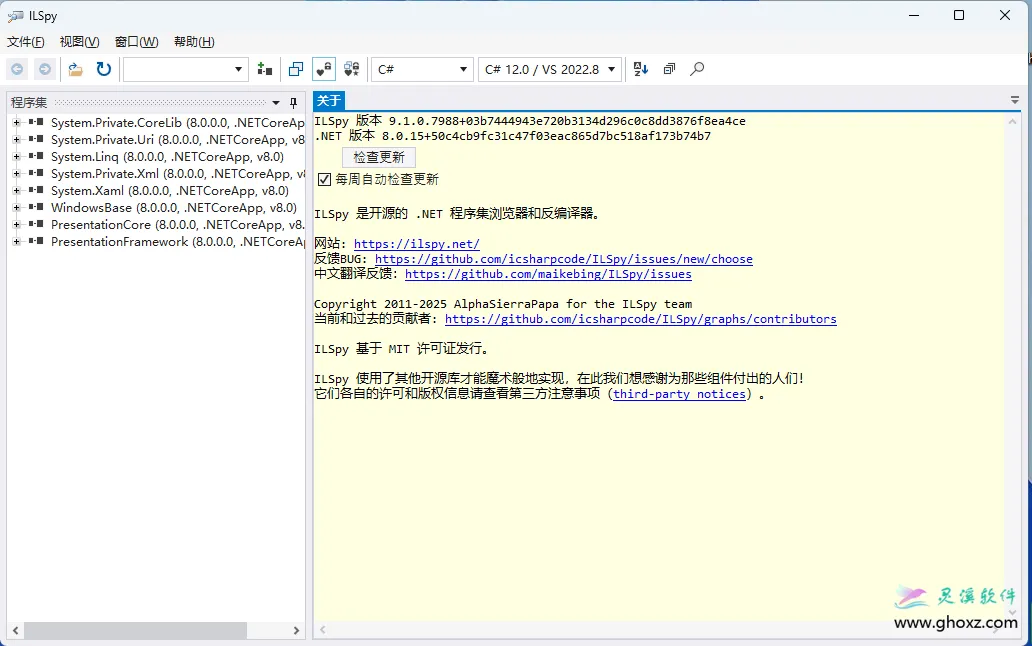Select System.Private.CoreLib in the tree
Image resolution: width=1032 pixels, height=646 pixels.
tap(178, 122)
